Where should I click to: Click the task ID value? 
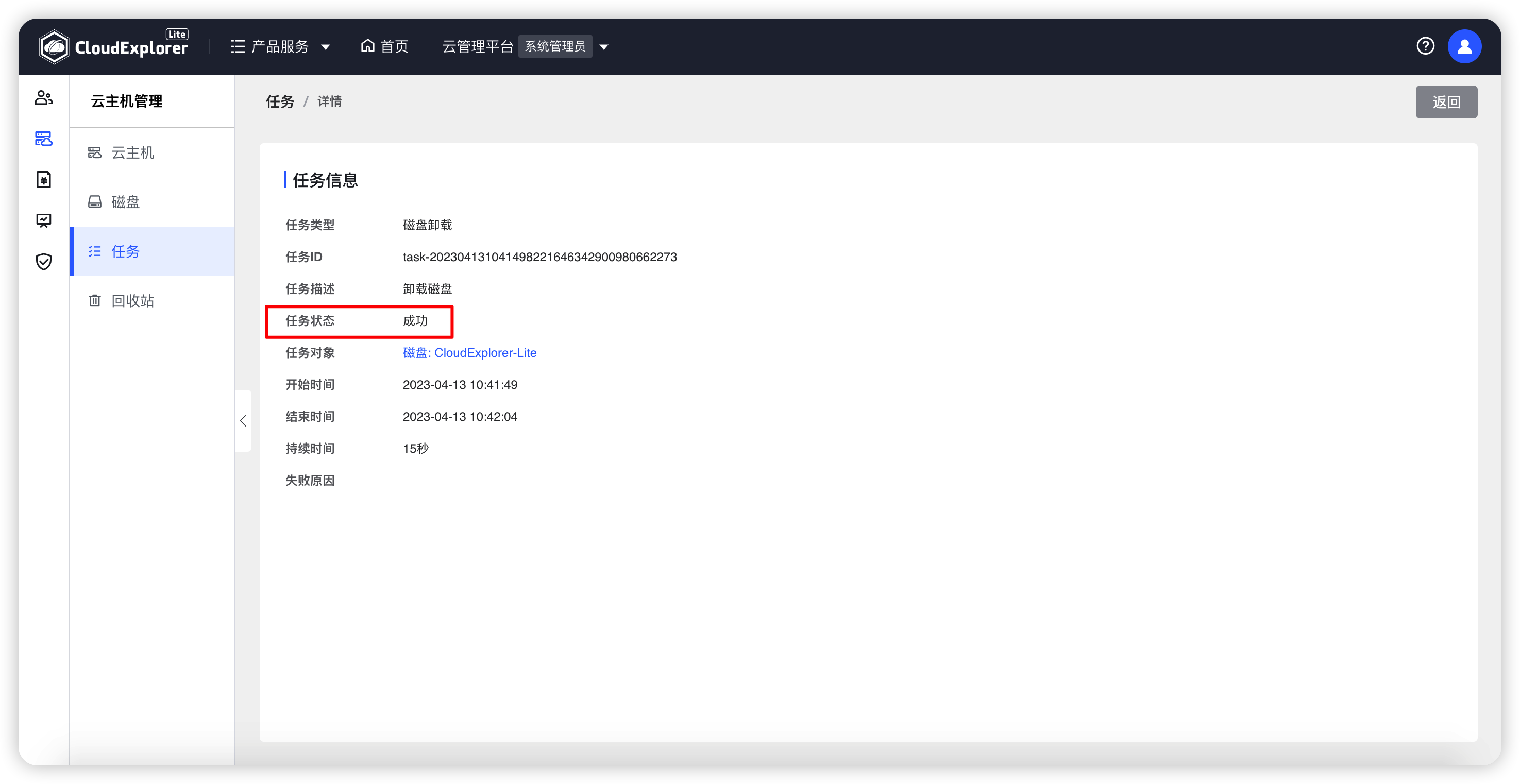tap(539, 257)
